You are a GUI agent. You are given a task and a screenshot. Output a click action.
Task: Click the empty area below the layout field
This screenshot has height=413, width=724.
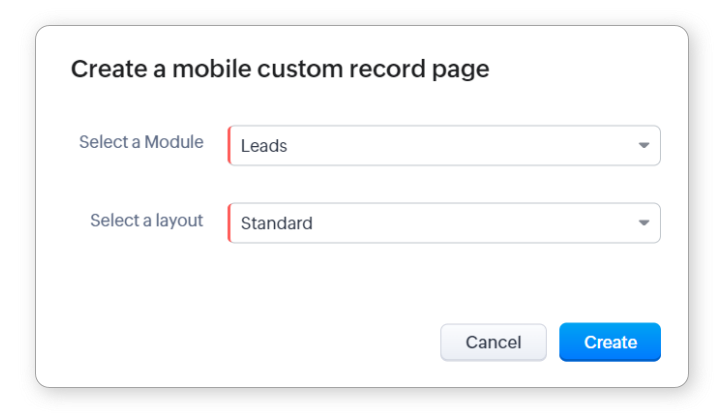tap(400, 280)
